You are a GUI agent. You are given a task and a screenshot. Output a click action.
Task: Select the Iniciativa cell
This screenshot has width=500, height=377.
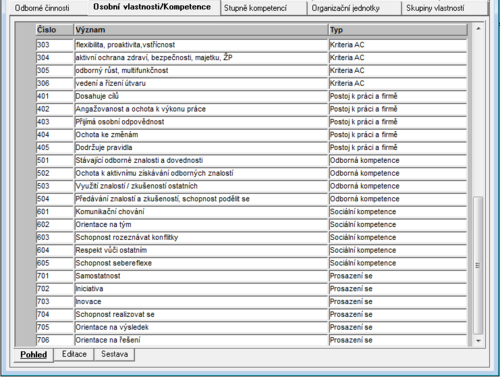pyautogui.click(x=201, y=289)
